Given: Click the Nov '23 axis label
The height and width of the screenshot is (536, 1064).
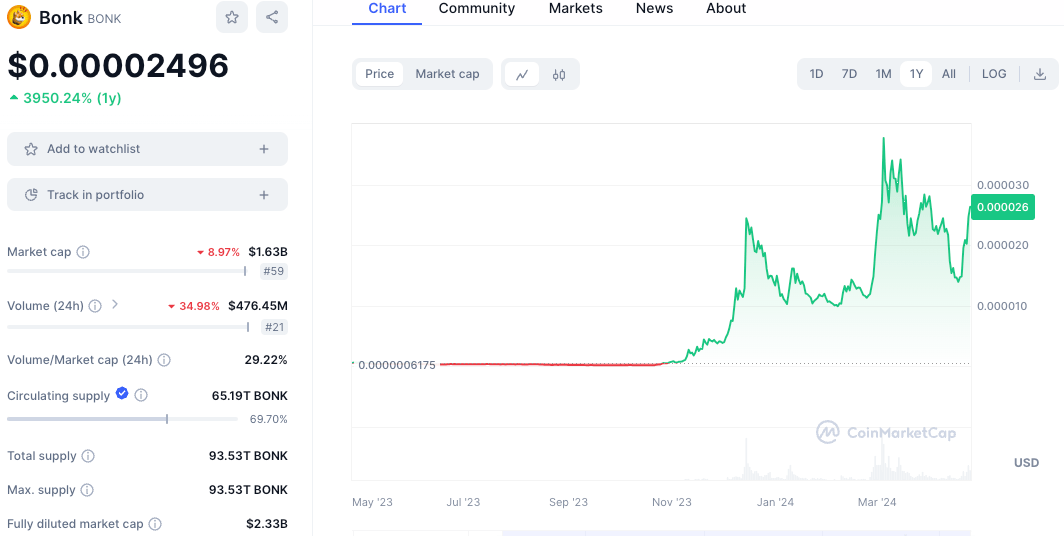Looking at the screenshot, I should [672, 502].
